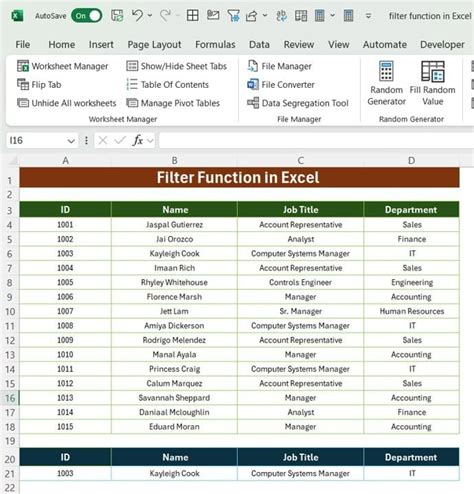Click ID cell '1012'
This screenshot has width=474, height=494.
coord(65,383)
